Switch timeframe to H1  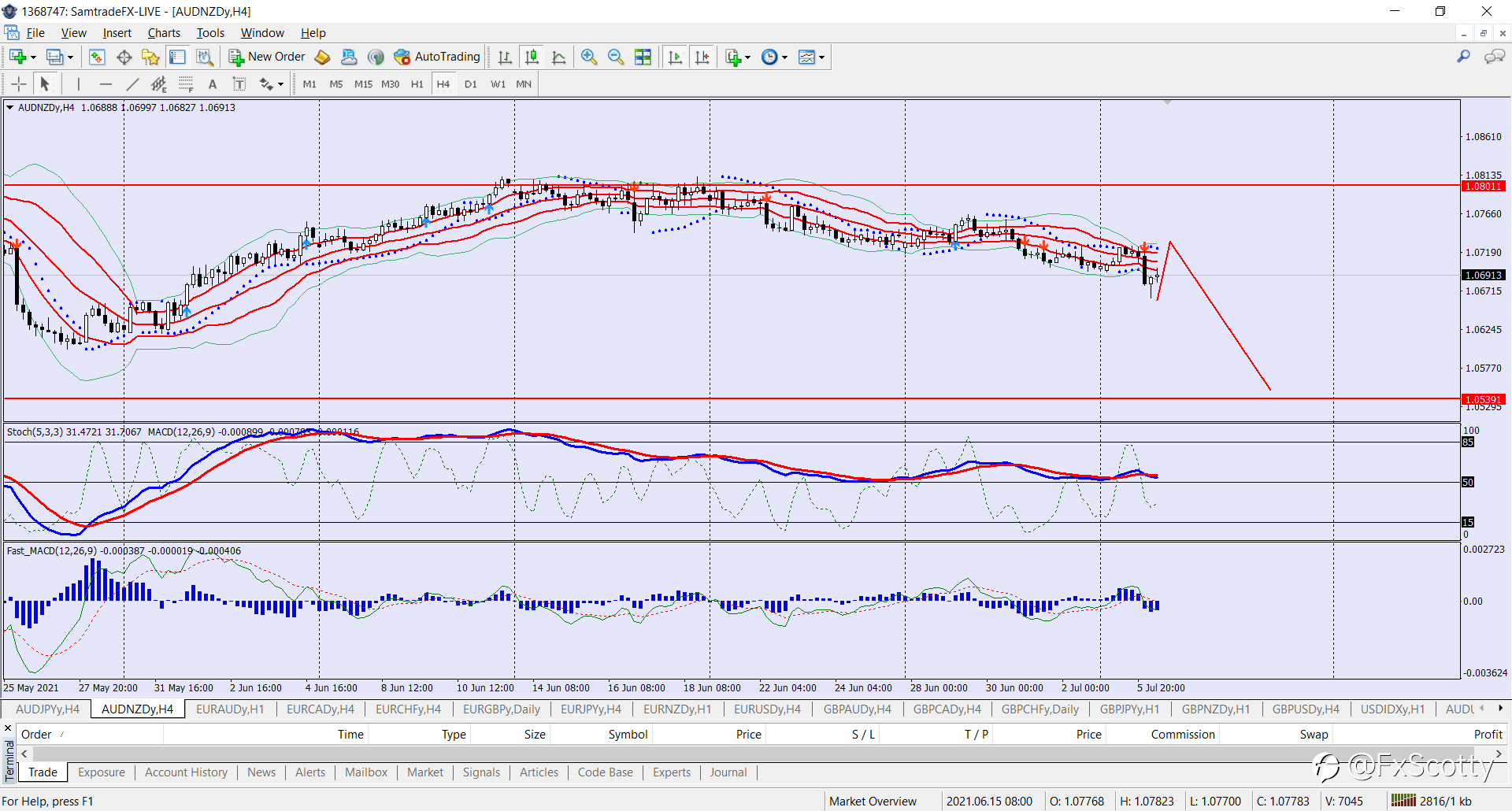click(x=417, y=84)
